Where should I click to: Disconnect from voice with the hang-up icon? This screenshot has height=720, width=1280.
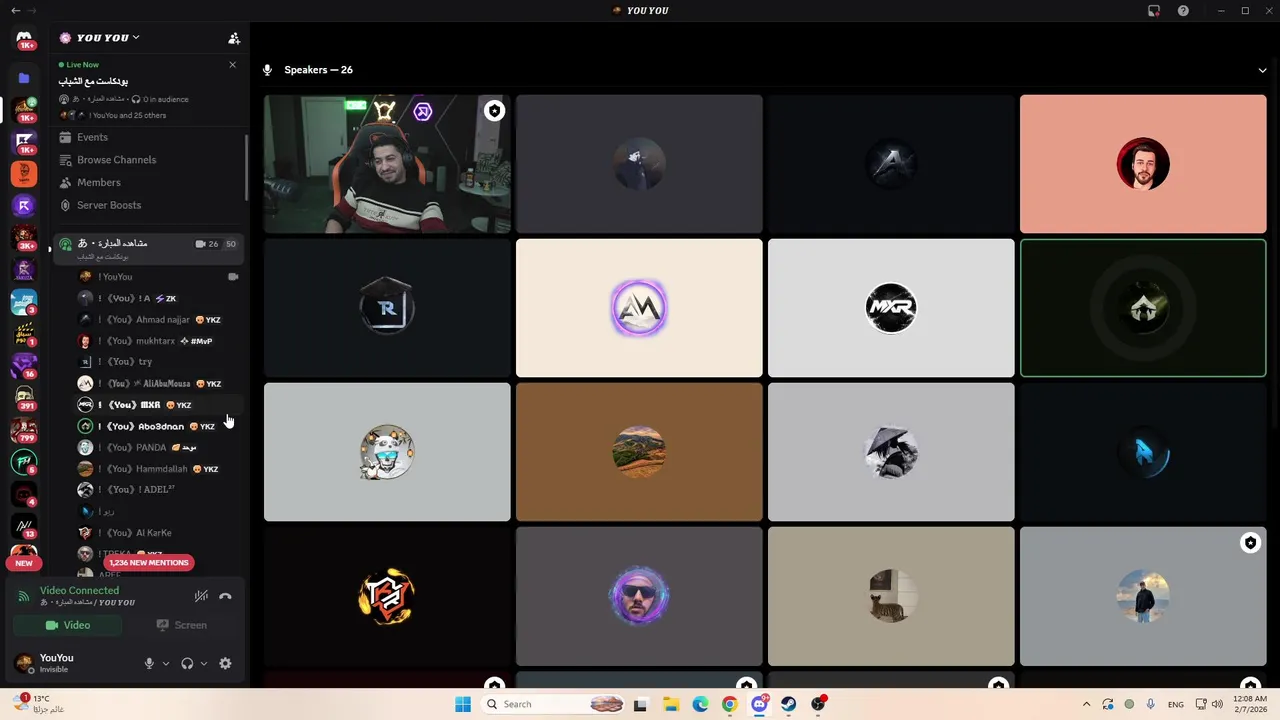coord(225,596)
